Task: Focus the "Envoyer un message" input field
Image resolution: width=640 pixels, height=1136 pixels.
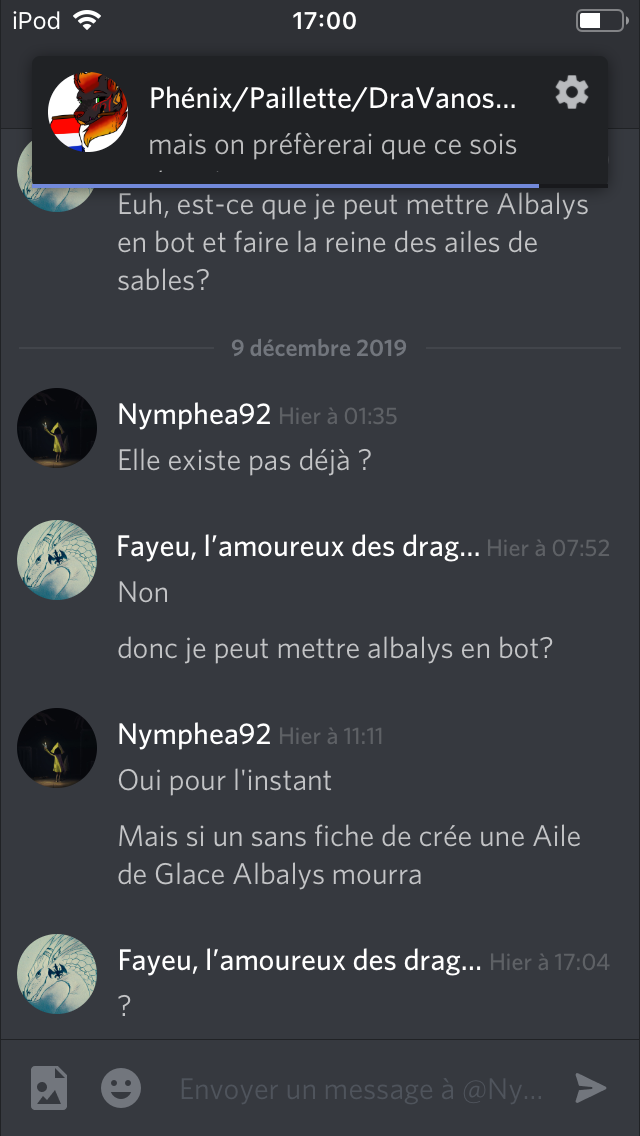Action: (364, 1088)
